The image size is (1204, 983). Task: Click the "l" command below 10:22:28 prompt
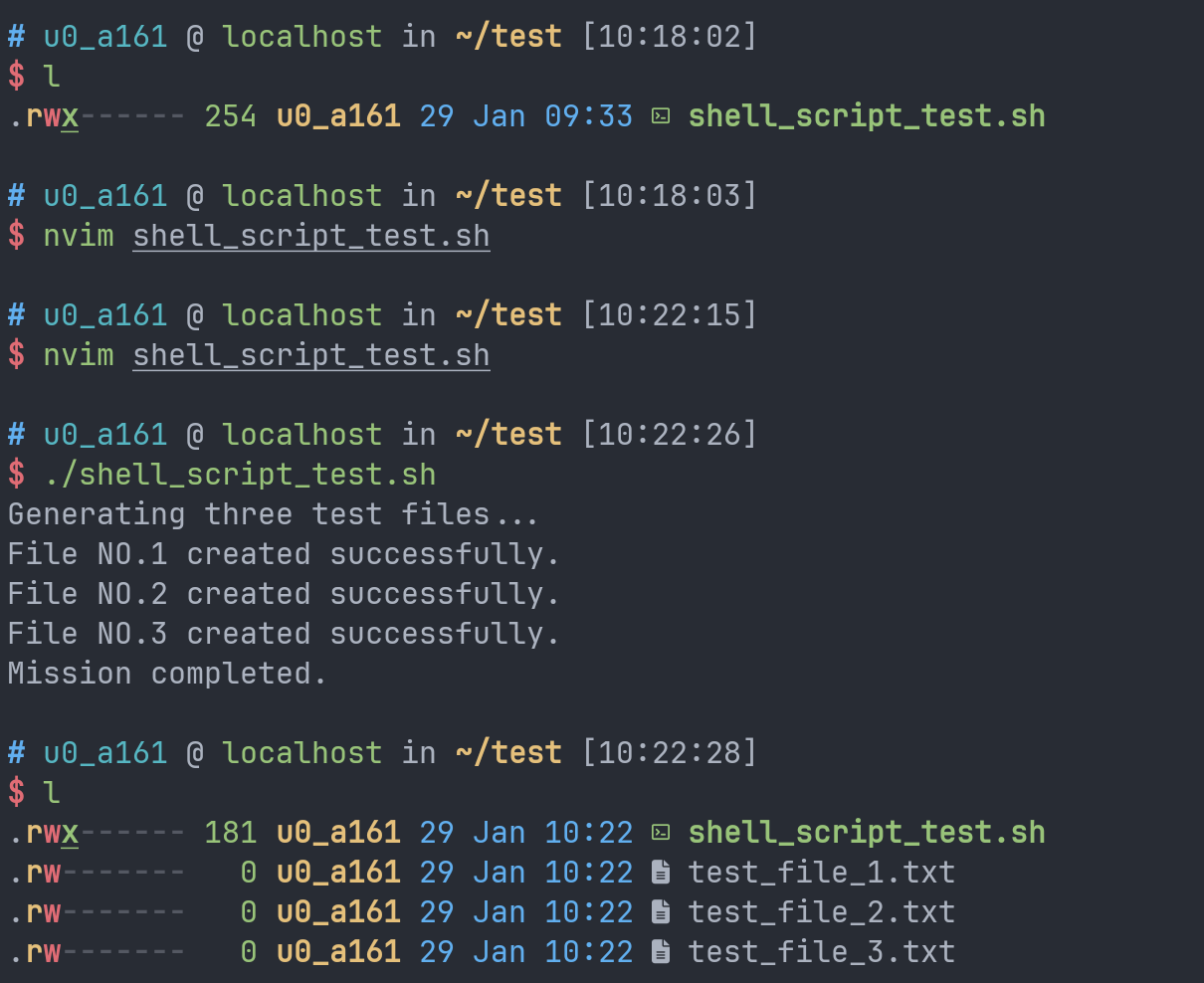(52, 793)
